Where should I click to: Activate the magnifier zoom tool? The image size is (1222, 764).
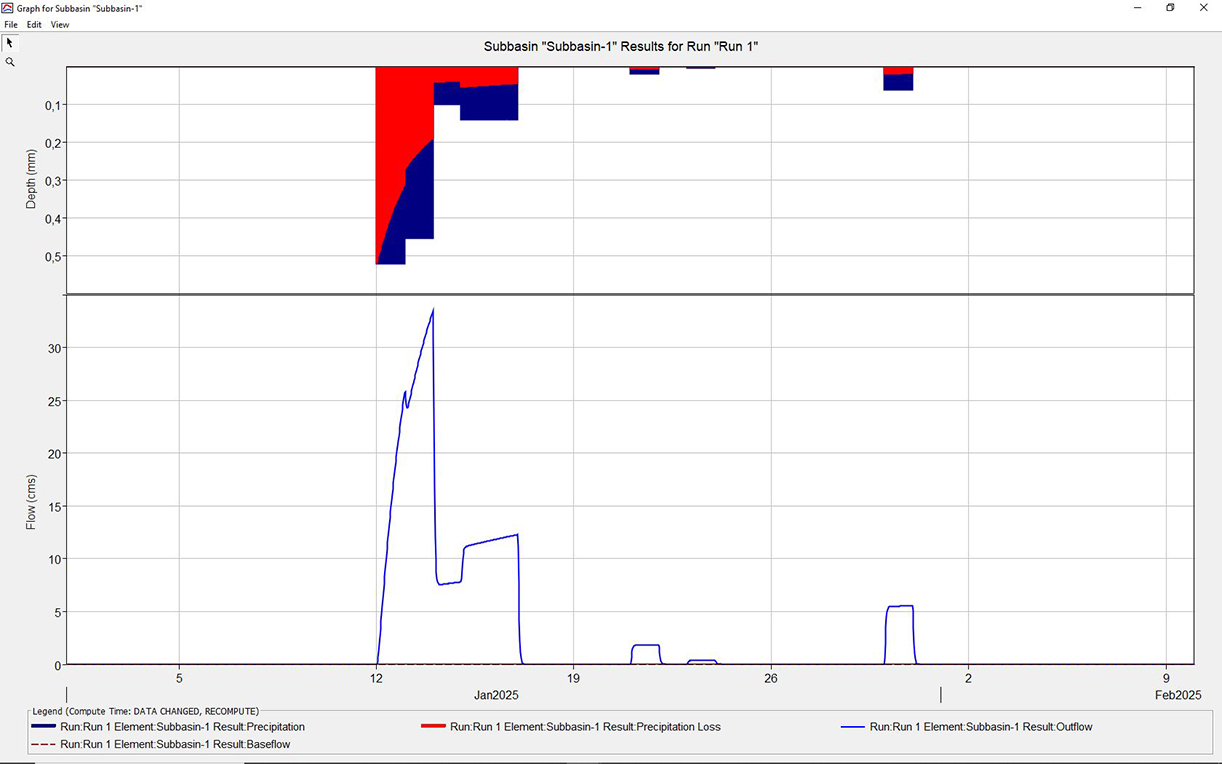(x=10, y=62)
